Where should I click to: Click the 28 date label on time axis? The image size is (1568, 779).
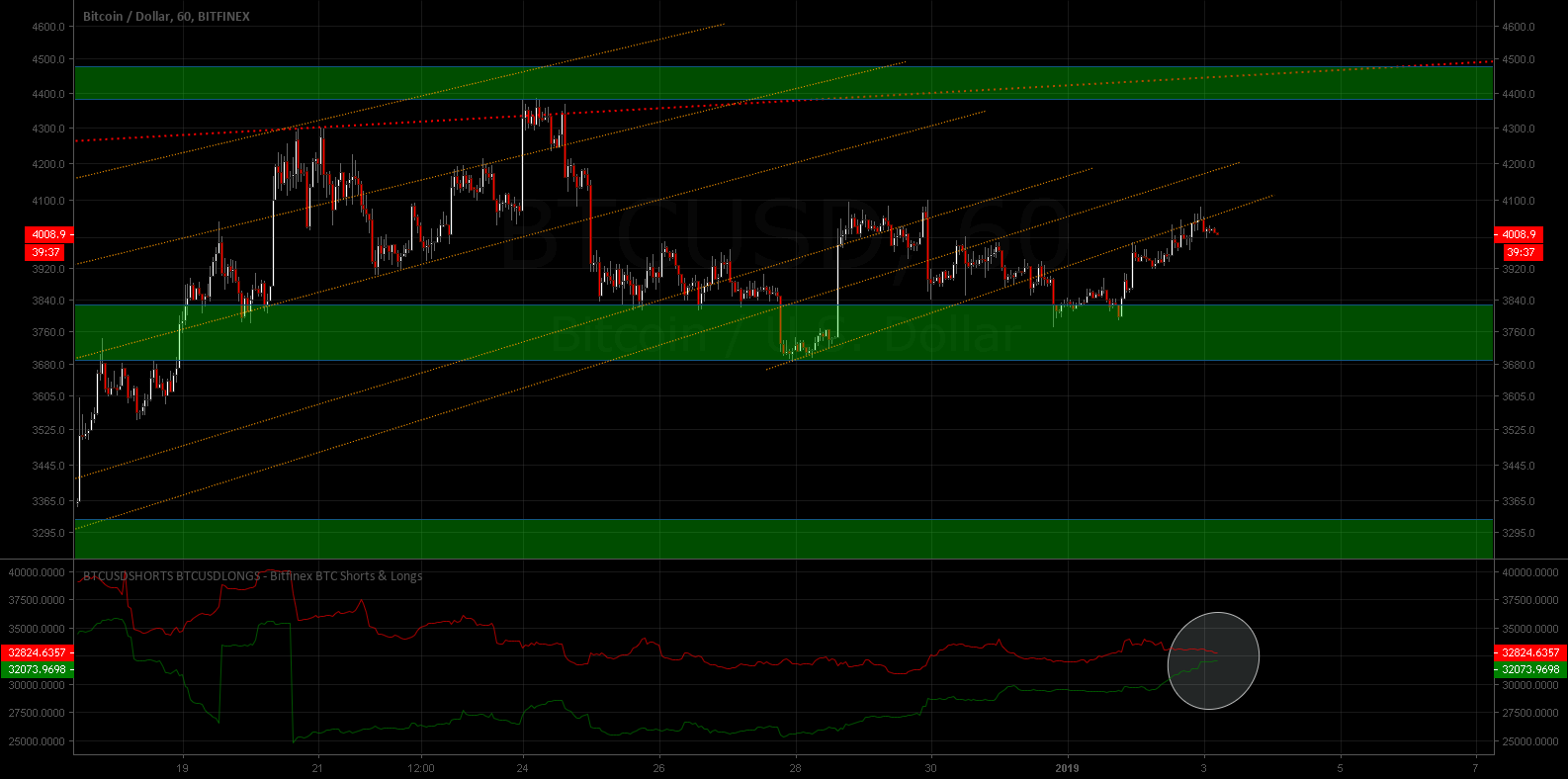coord(795,768)
